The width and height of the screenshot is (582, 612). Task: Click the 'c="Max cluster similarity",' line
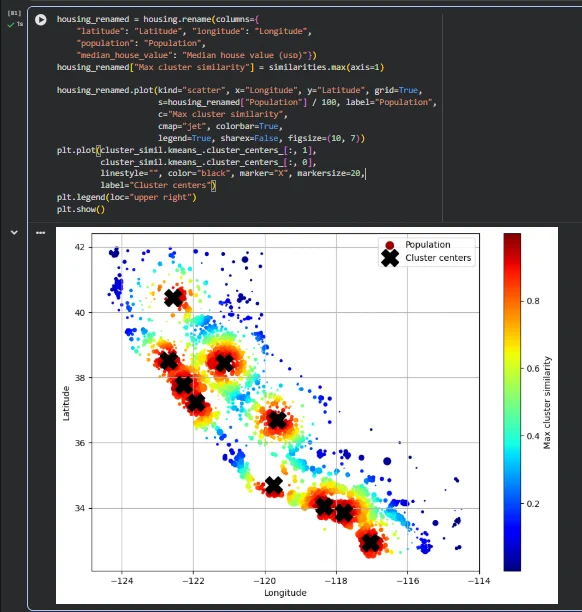point(223,114)
